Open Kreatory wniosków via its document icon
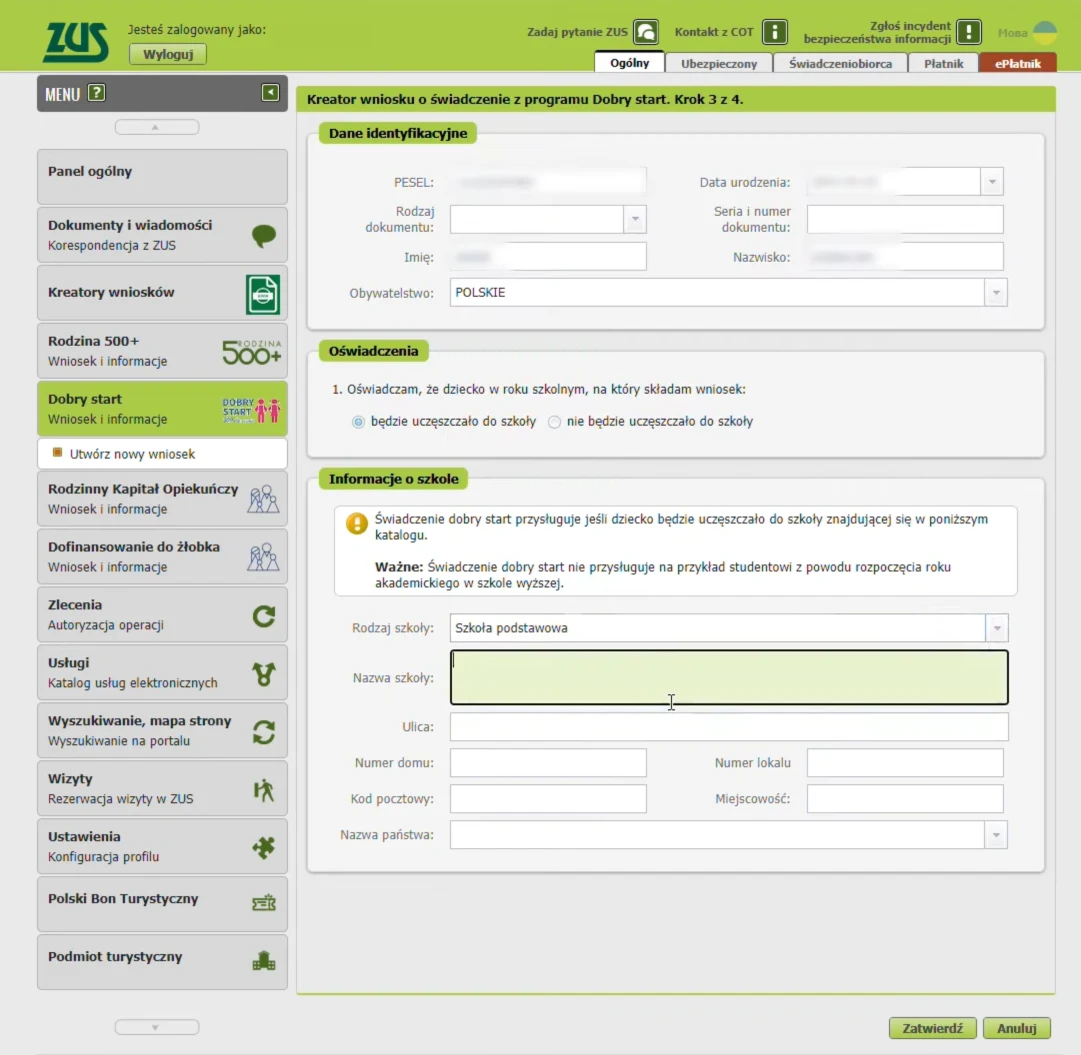The height and width of the screenshot is (1055, 1081). click(x=263, y=293)
